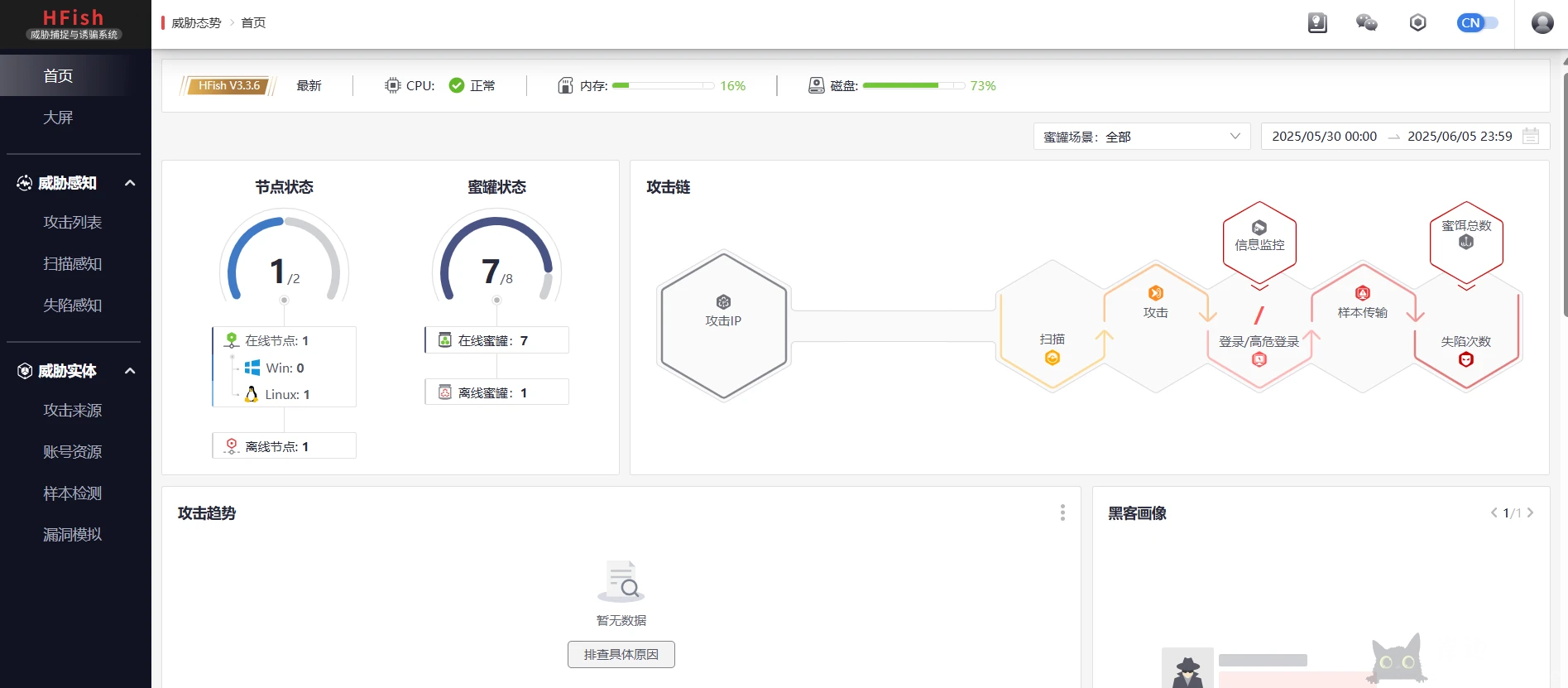Navigate to 样本检测 in the sidebar

pyautogui.click(x=73, y=493)
